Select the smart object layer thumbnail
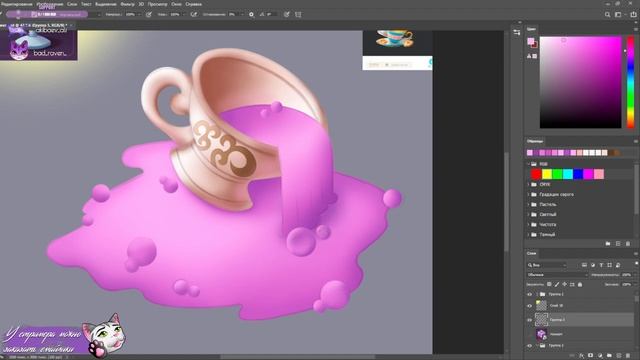The height and width of the screenshot is (360, 640). pos(542,334)
